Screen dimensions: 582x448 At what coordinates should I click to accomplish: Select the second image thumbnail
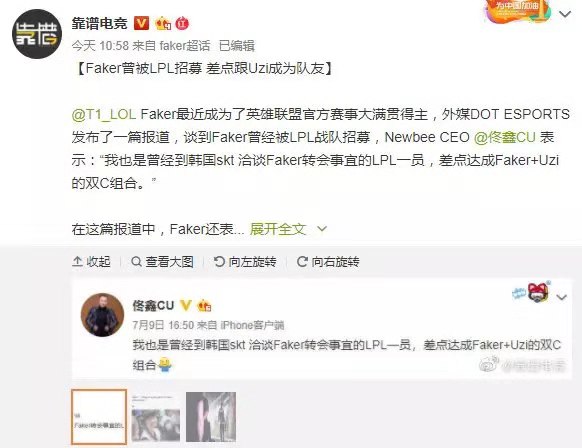(x=156, y=418)
